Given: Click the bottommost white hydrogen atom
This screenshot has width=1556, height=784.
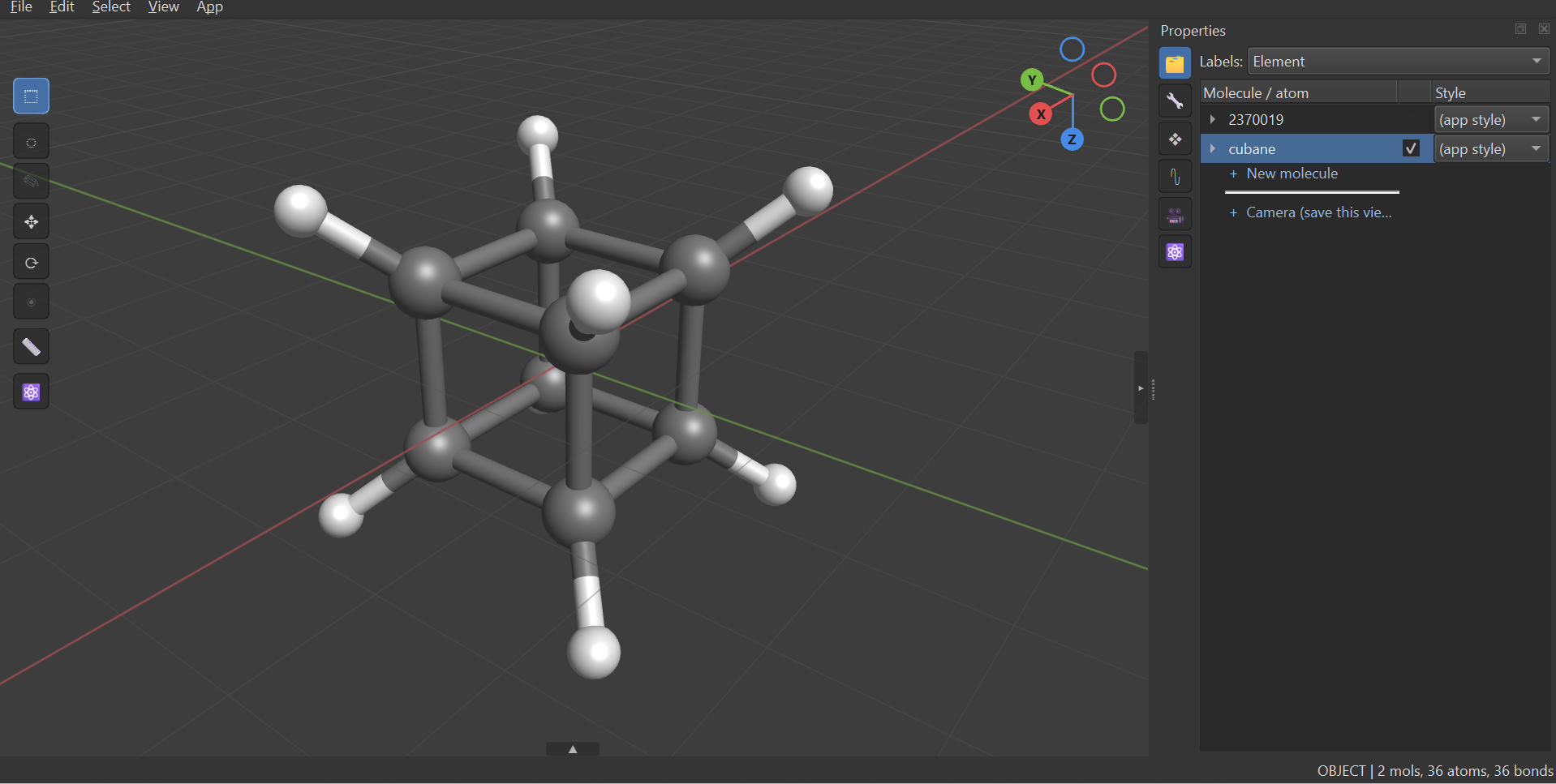Looking at the screenshot, I should 594,652.
